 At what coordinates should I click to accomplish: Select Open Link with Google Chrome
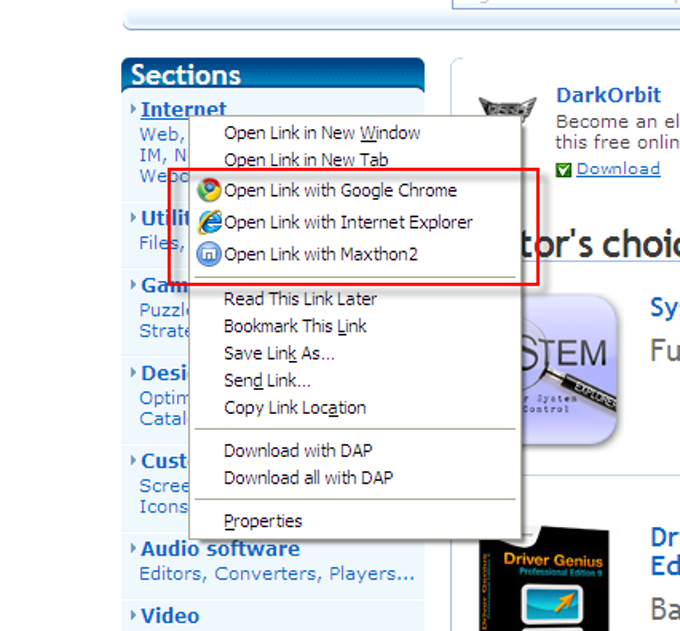[x=355, y=190]
